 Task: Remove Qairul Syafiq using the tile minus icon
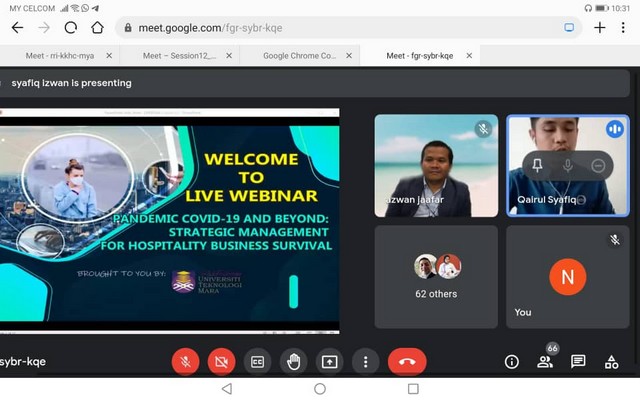(x=597, y=165)
